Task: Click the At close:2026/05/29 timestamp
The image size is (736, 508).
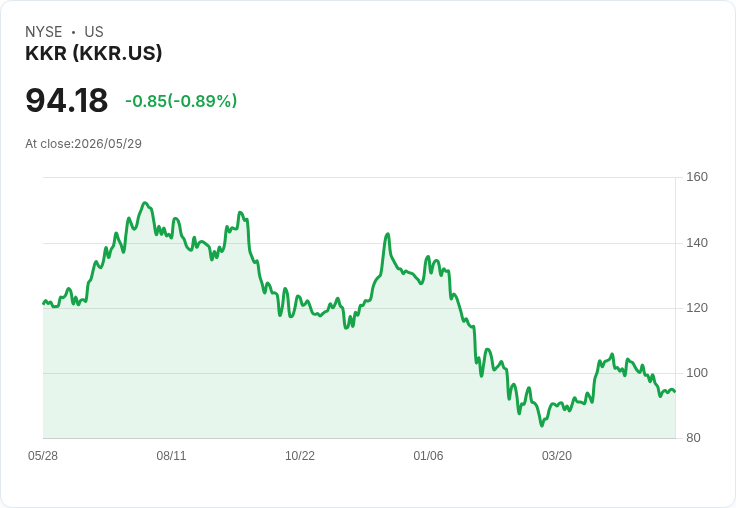Action: 84,144
